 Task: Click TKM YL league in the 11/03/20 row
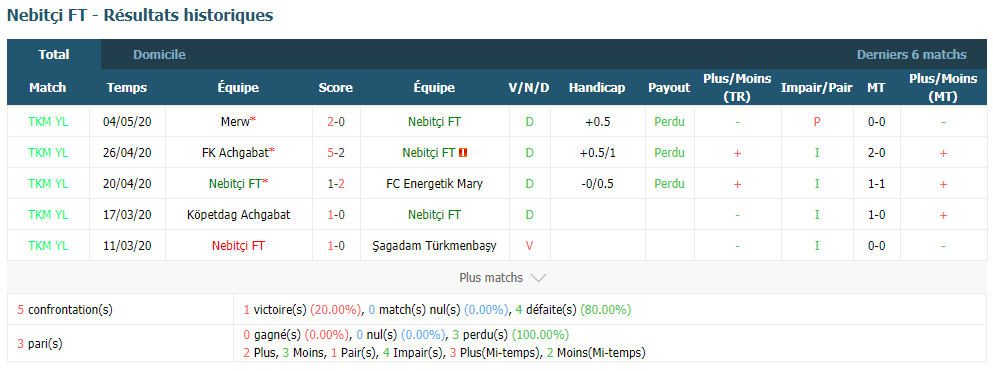click(x=48, y=246)
